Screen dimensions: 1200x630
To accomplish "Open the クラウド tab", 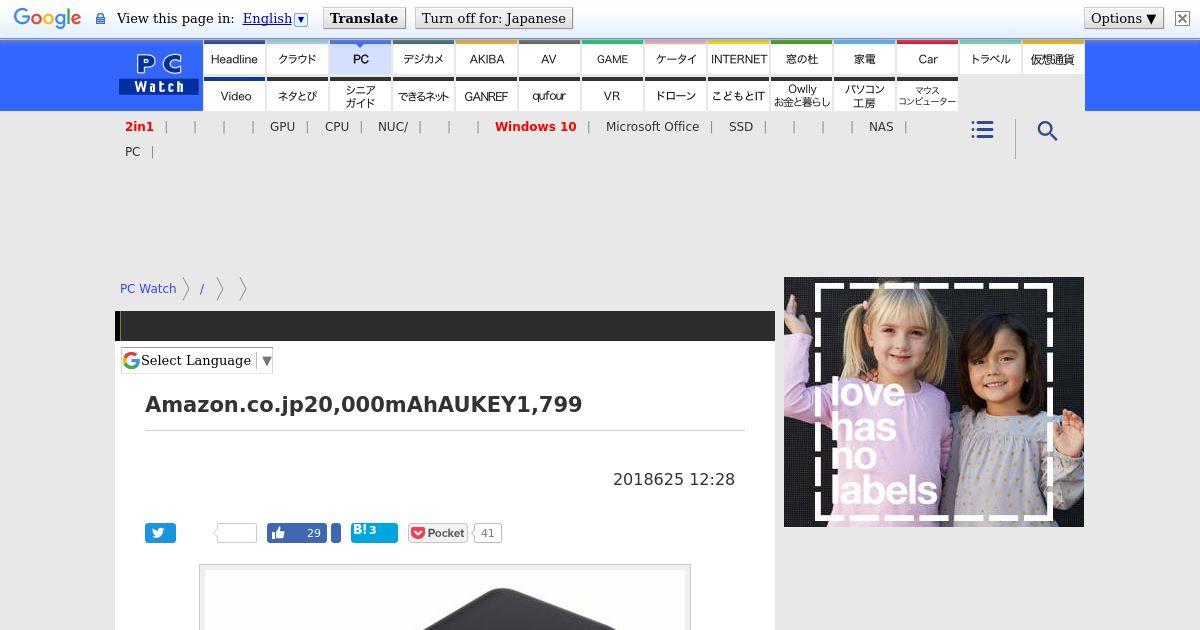I will pos(297,58).
